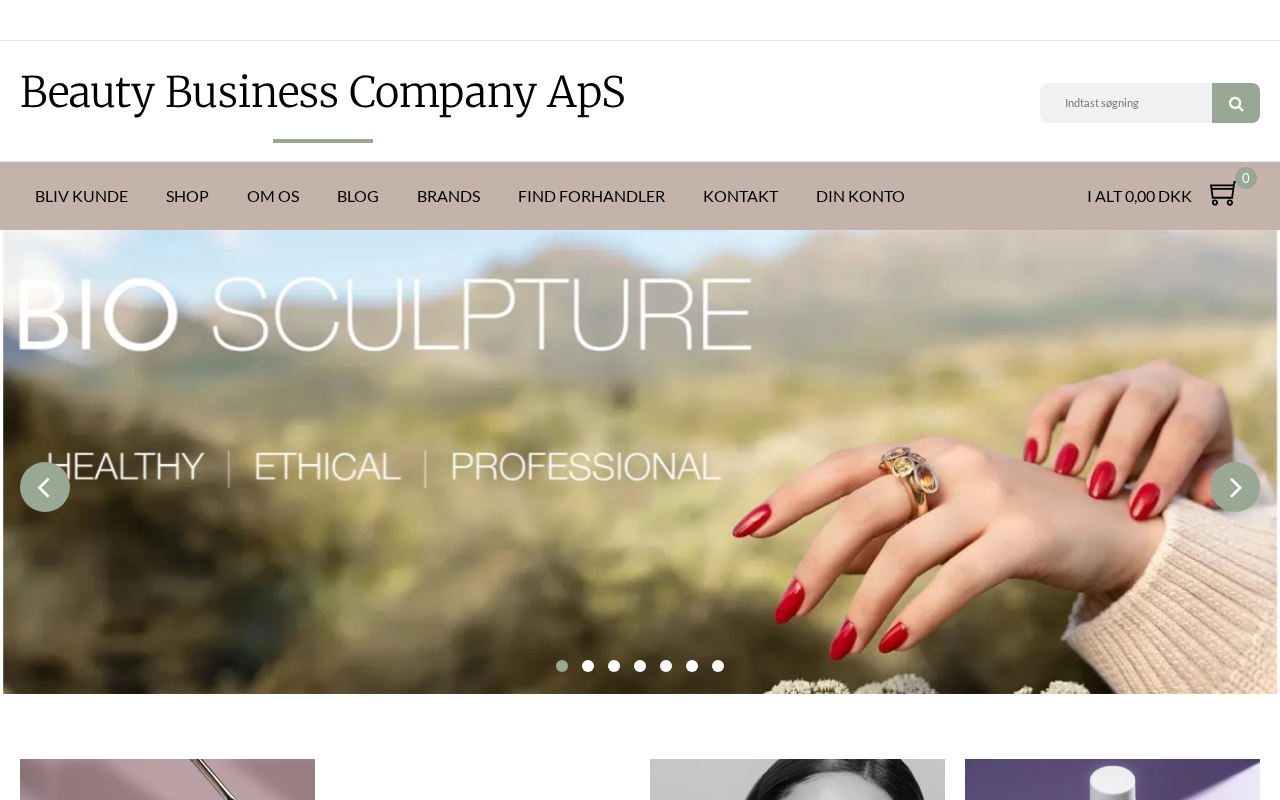Select the first carousel dot
Screen dimensions: 1280x800
tap(562, 666)
